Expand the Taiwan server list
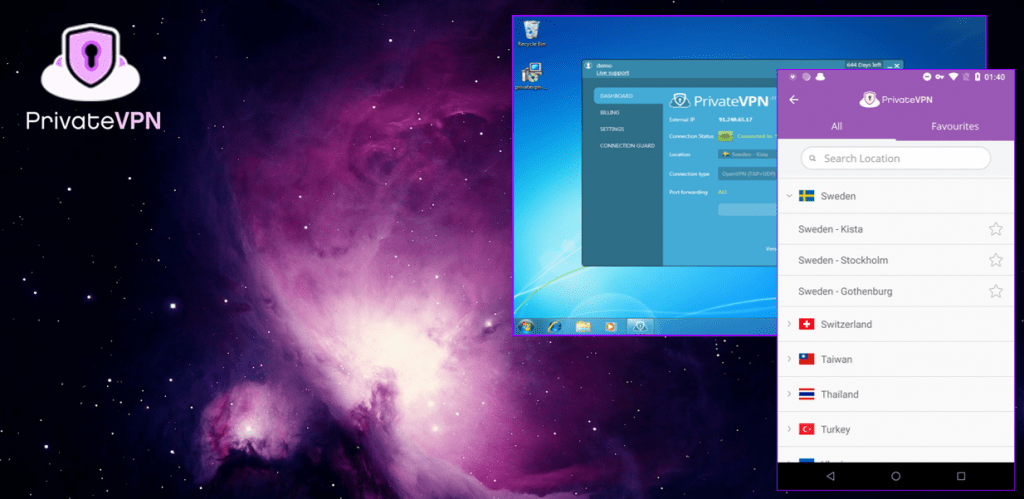1024x499 pixels. 789,359
